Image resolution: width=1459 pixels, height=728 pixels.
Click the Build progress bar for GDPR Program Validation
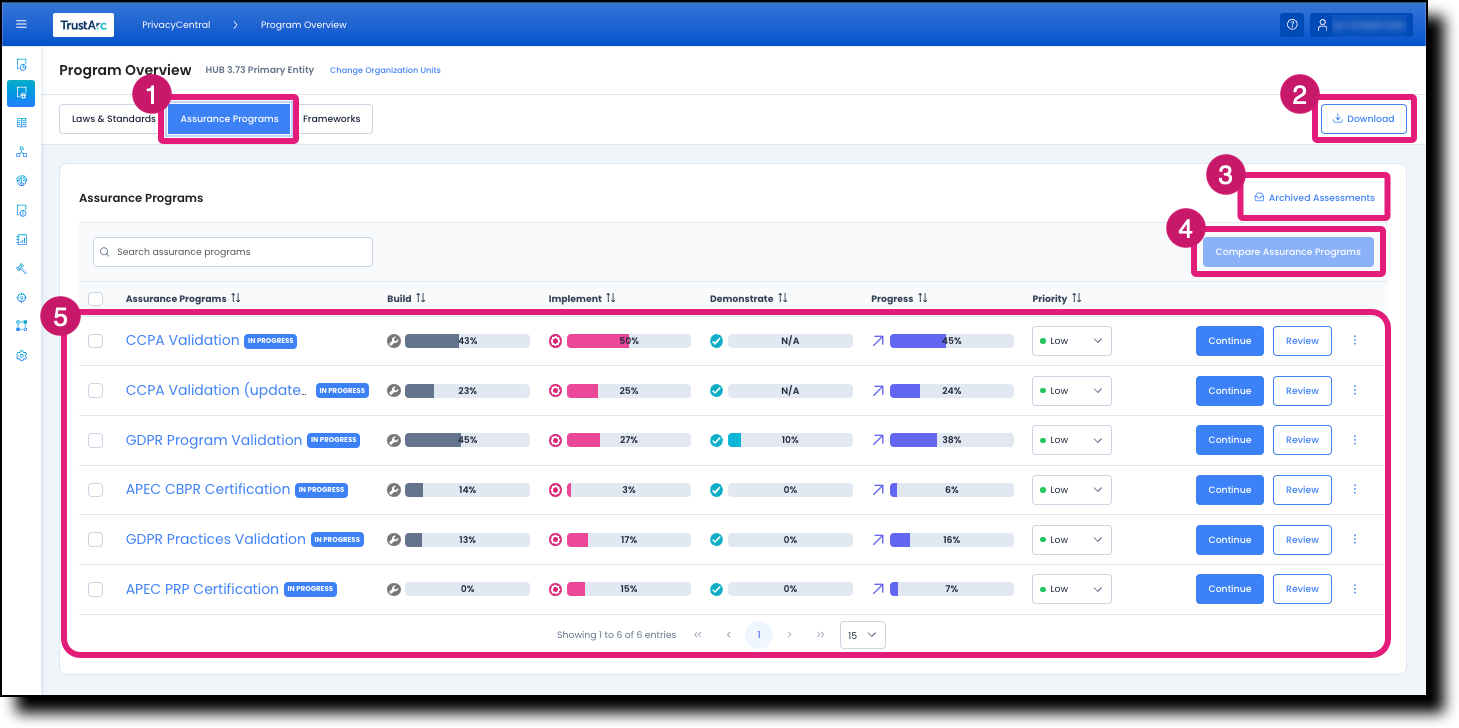point(466,439)
